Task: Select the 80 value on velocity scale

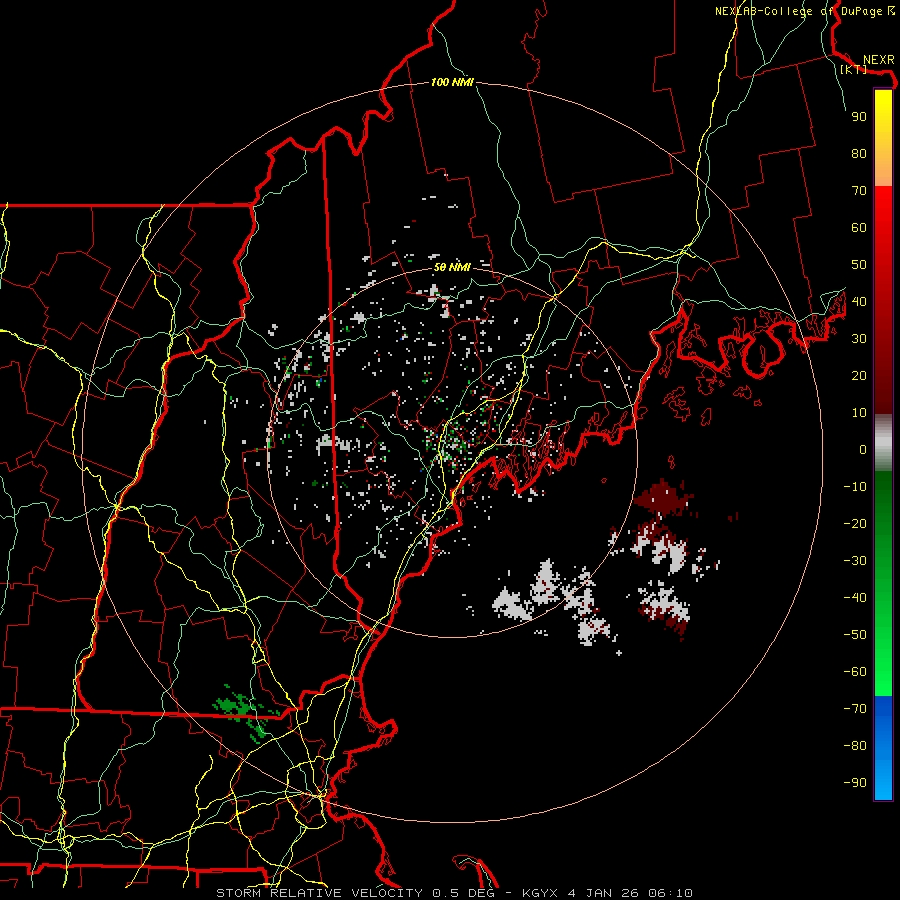Action: (x=859, y=154)
